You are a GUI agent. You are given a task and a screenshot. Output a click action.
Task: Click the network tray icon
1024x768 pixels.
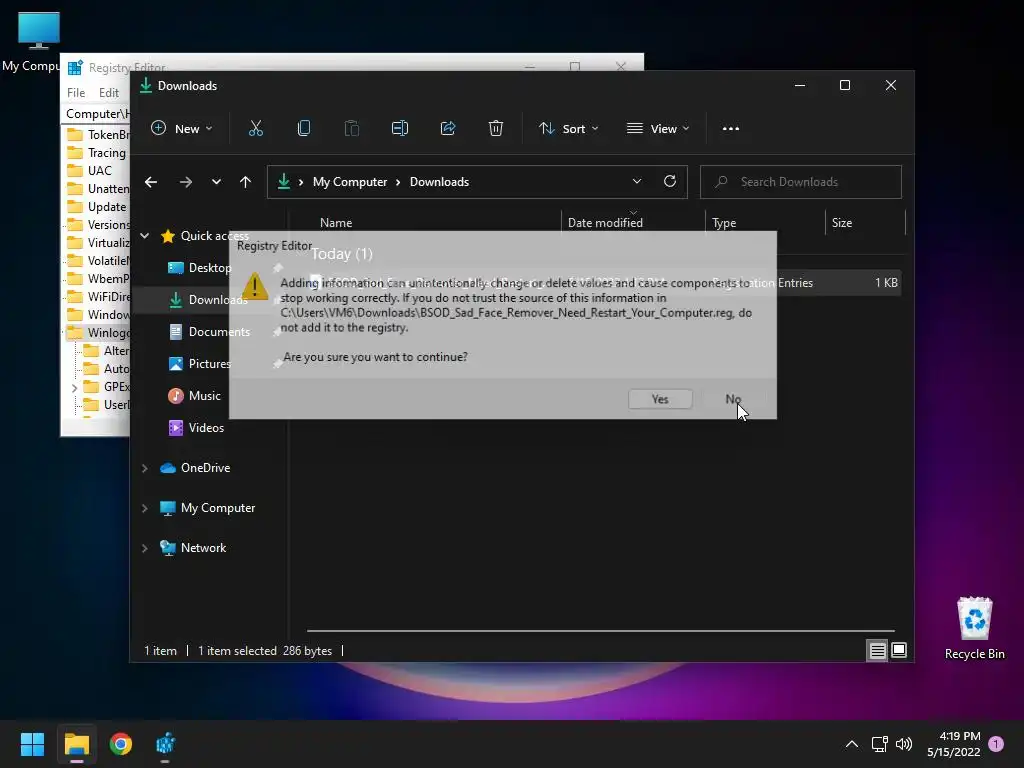tap(879, 744)
